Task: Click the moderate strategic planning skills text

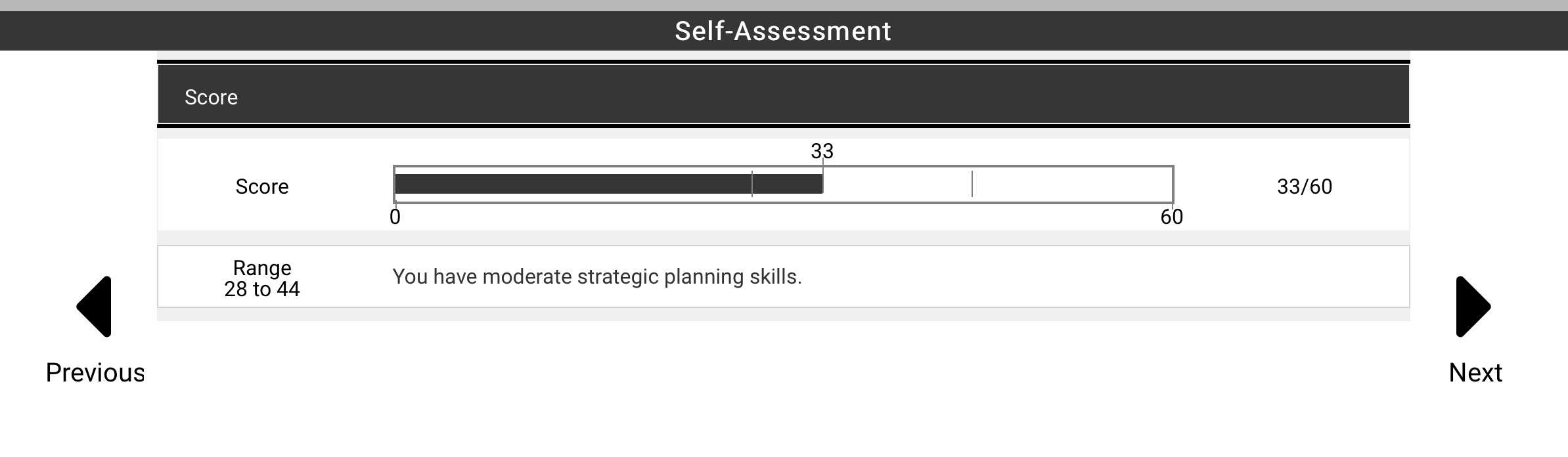Action: click(x=596, y=277)
